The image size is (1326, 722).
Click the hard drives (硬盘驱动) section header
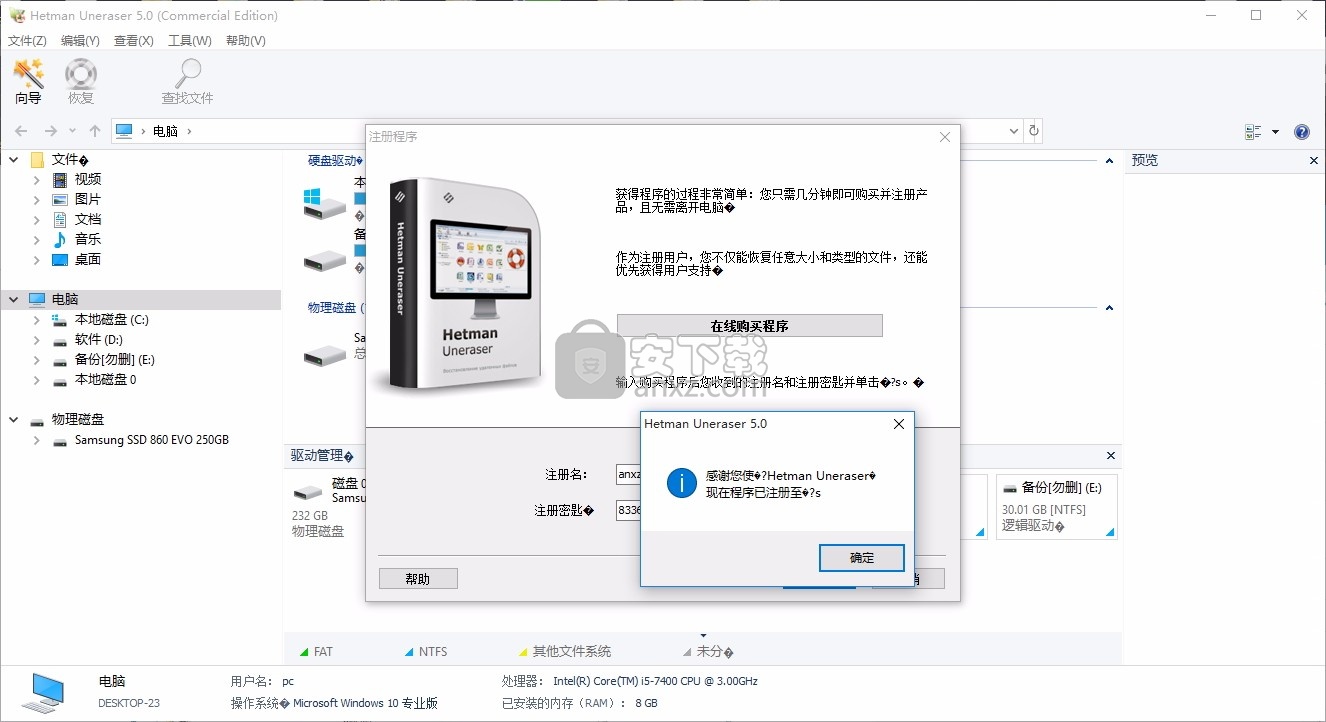pyautogui.click(x=335, y=161)
